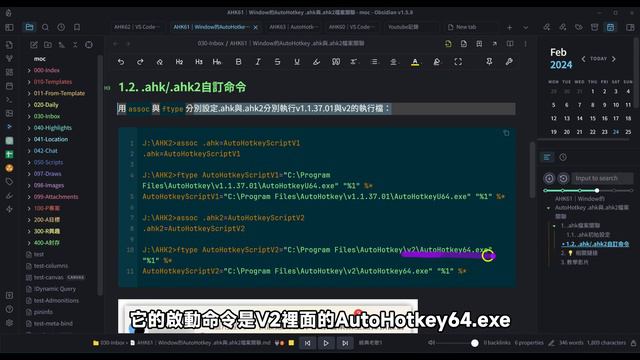Open the list formatting toolbar menu
The width and height of the screenshot is (640, 360).
(x=374, y=62)
